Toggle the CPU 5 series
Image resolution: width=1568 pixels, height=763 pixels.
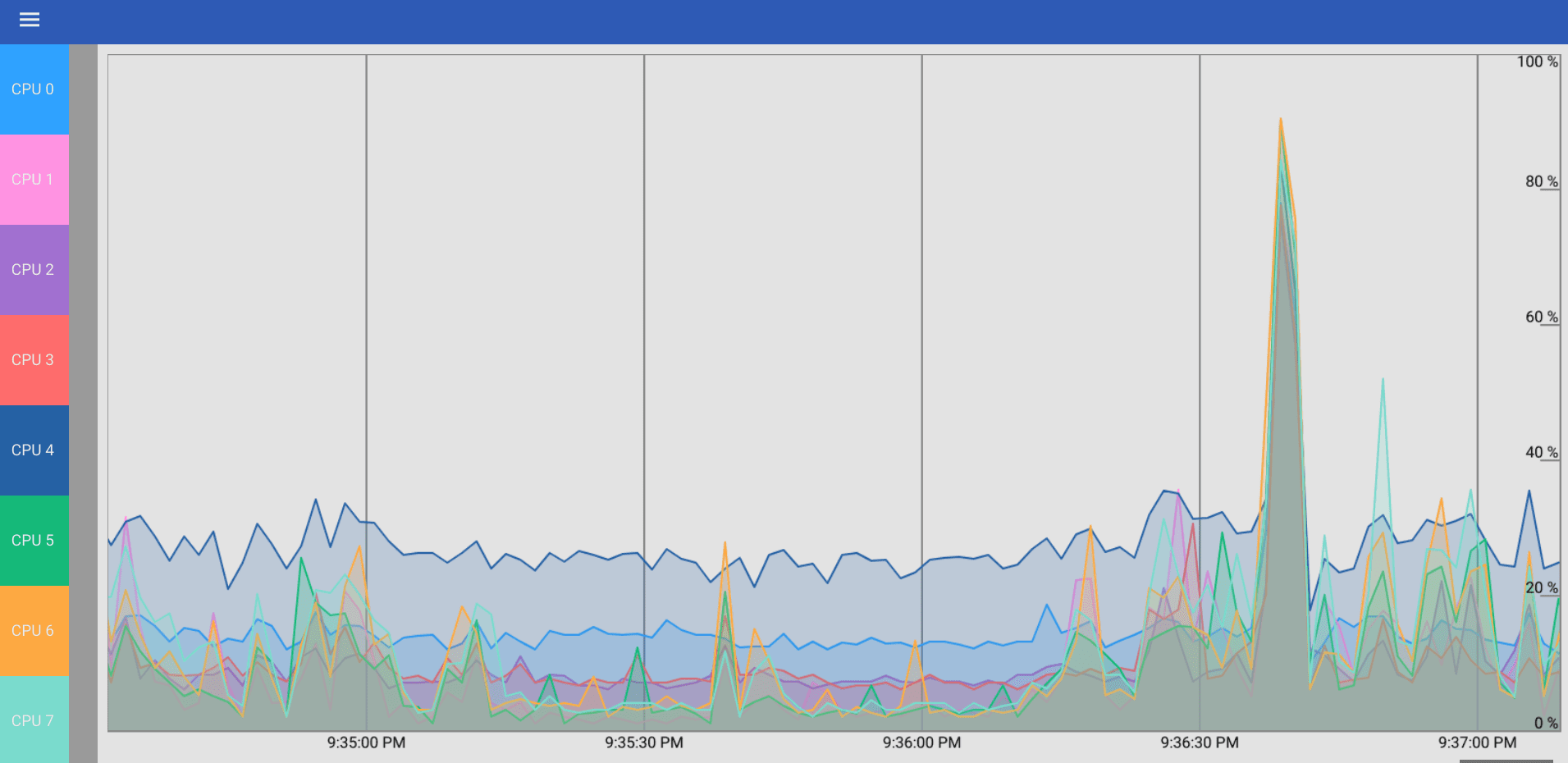tap(34, 541)
